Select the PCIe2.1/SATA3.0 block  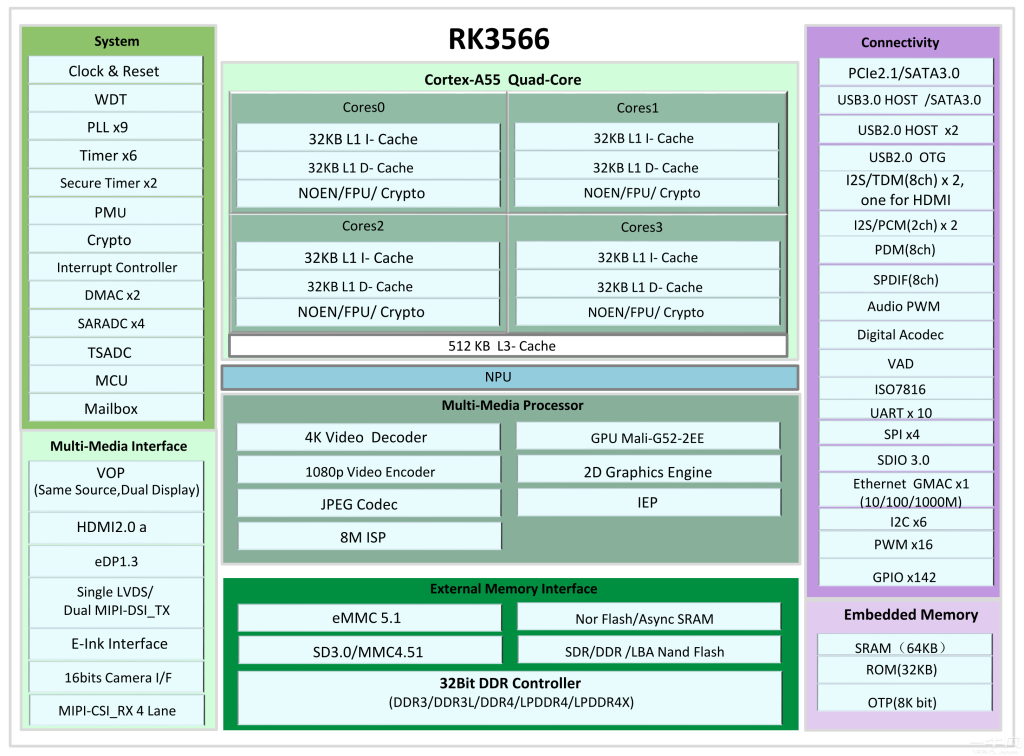[x=906, y=73]
